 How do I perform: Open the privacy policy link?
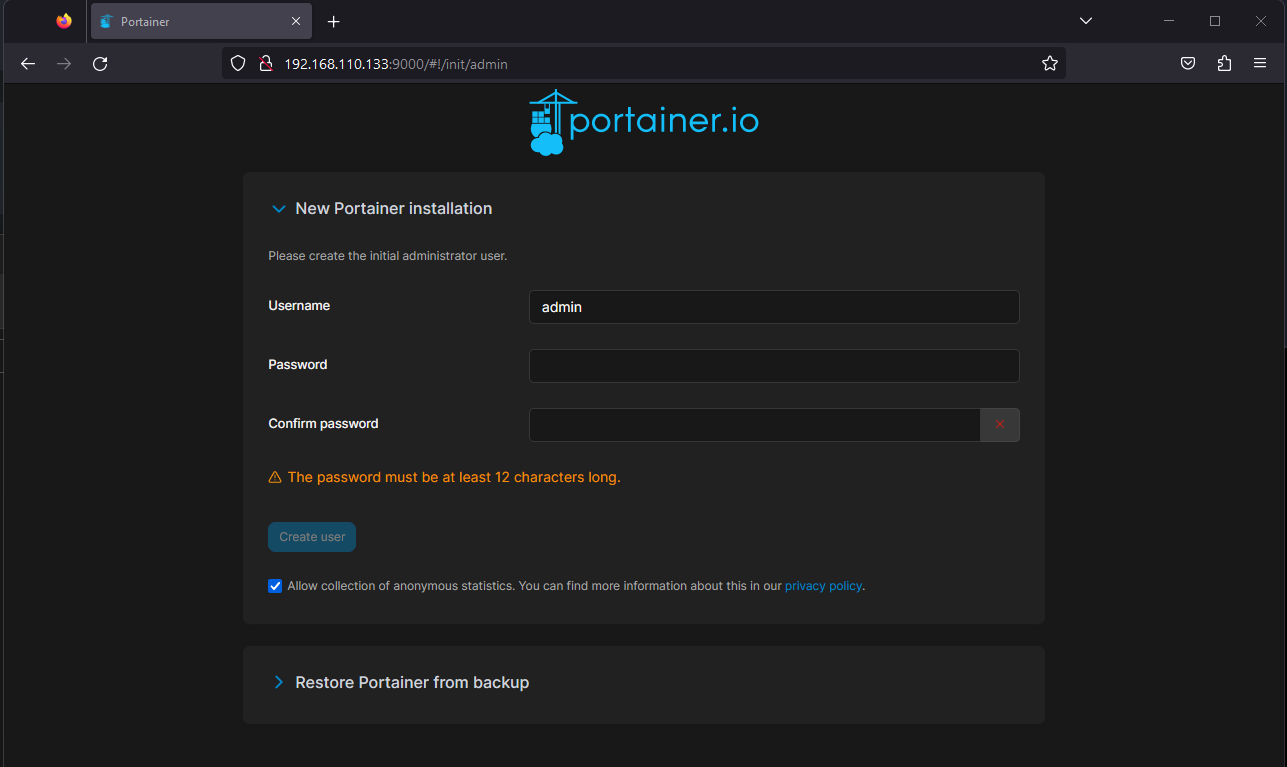coord(823,586)
